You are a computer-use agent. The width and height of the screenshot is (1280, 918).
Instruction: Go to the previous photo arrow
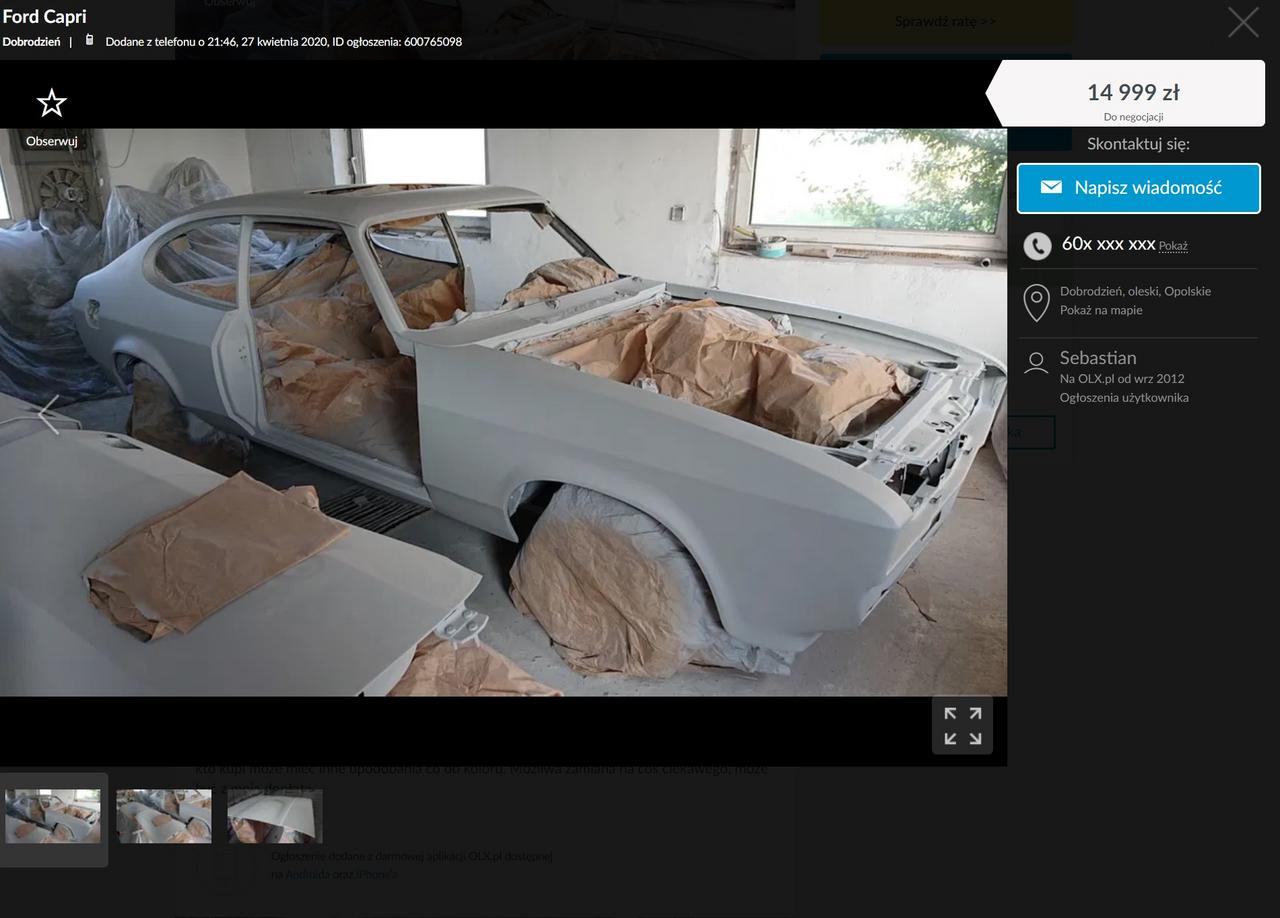[x=48, y=414]
